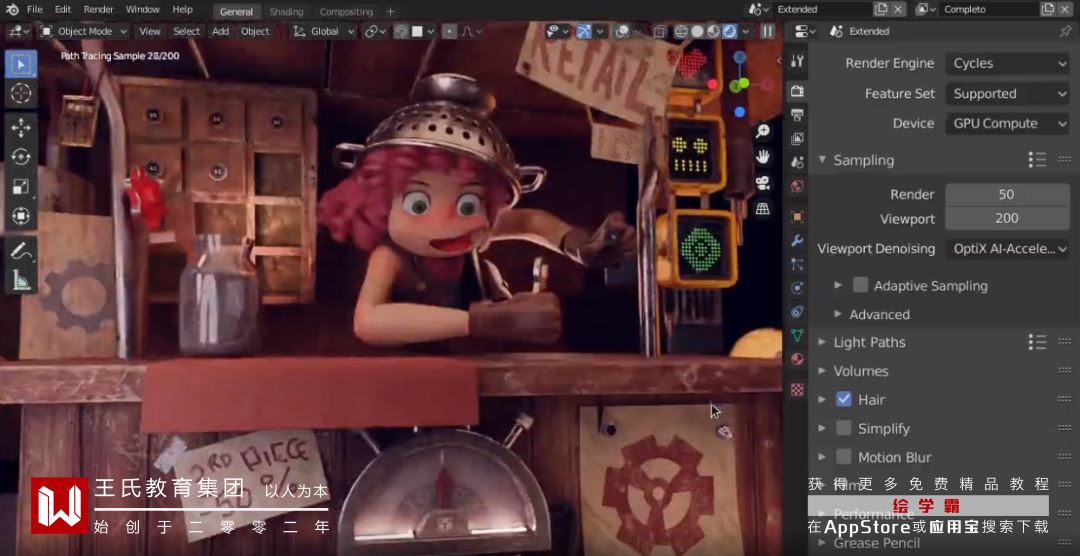Choose the Rotate tool
This screenshot has height=556, width=1080.
(21, 157)
